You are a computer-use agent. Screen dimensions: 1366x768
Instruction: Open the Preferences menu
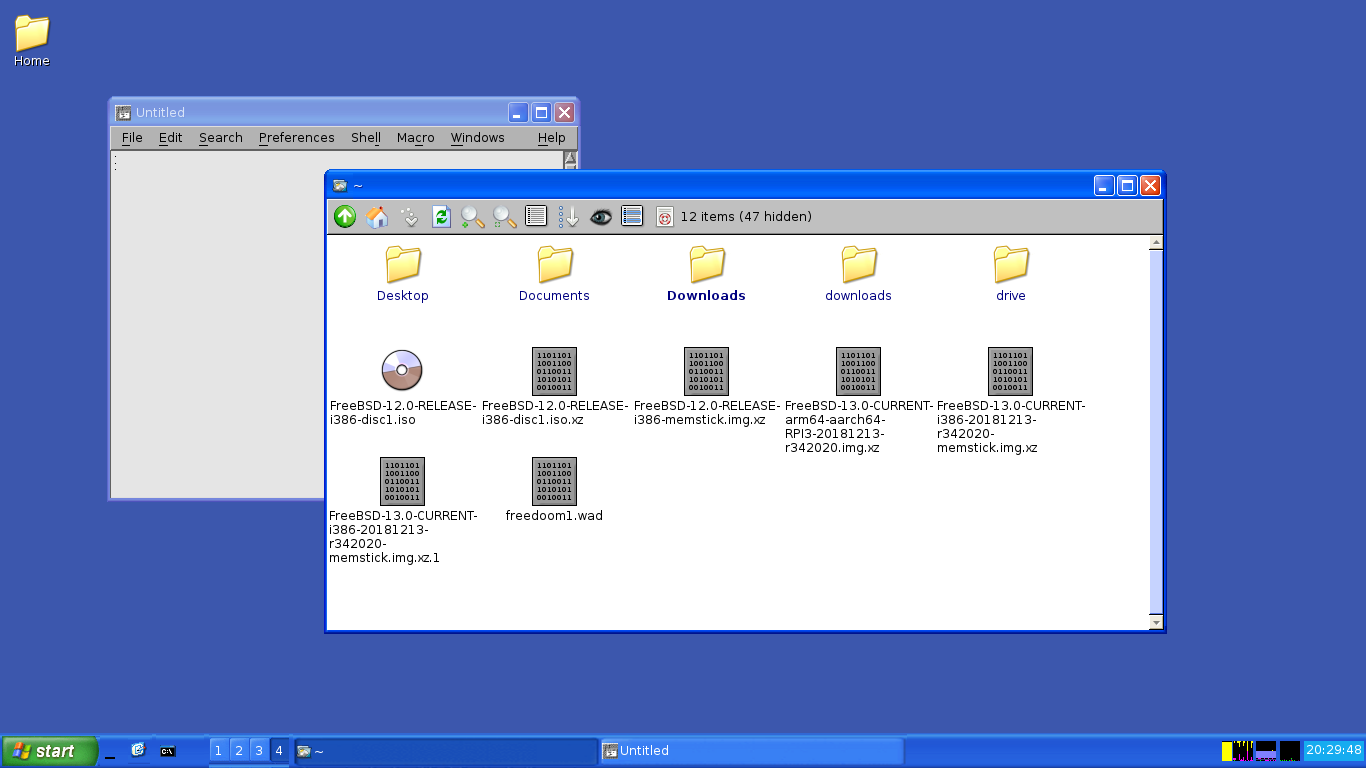(x=296, y=138)
